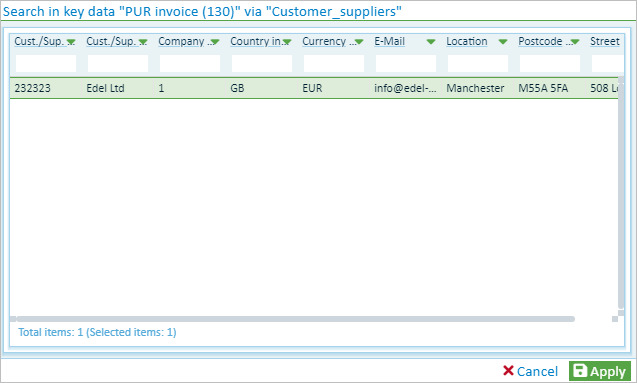Sort by the Currency column header
Screen dimensions: 637x383
[324, 41]
